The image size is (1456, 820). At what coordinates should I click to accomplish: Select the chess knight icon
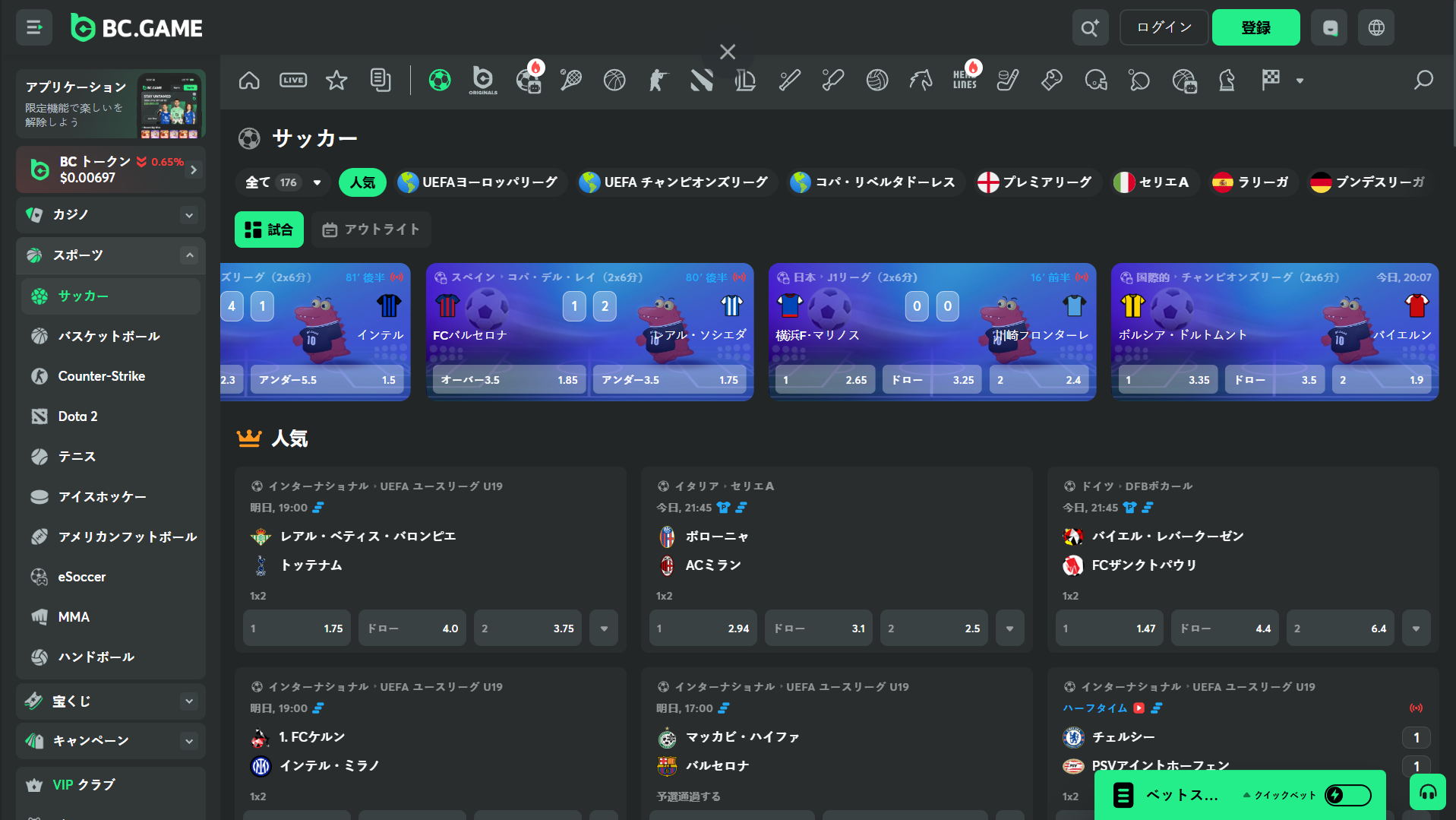point(1227,80)
